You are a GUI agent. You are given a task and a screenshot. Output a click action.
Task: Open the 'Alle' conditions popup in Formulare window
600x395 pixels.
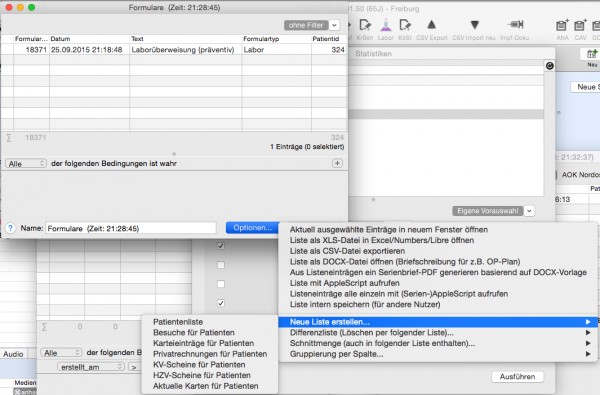pos(26,164)
